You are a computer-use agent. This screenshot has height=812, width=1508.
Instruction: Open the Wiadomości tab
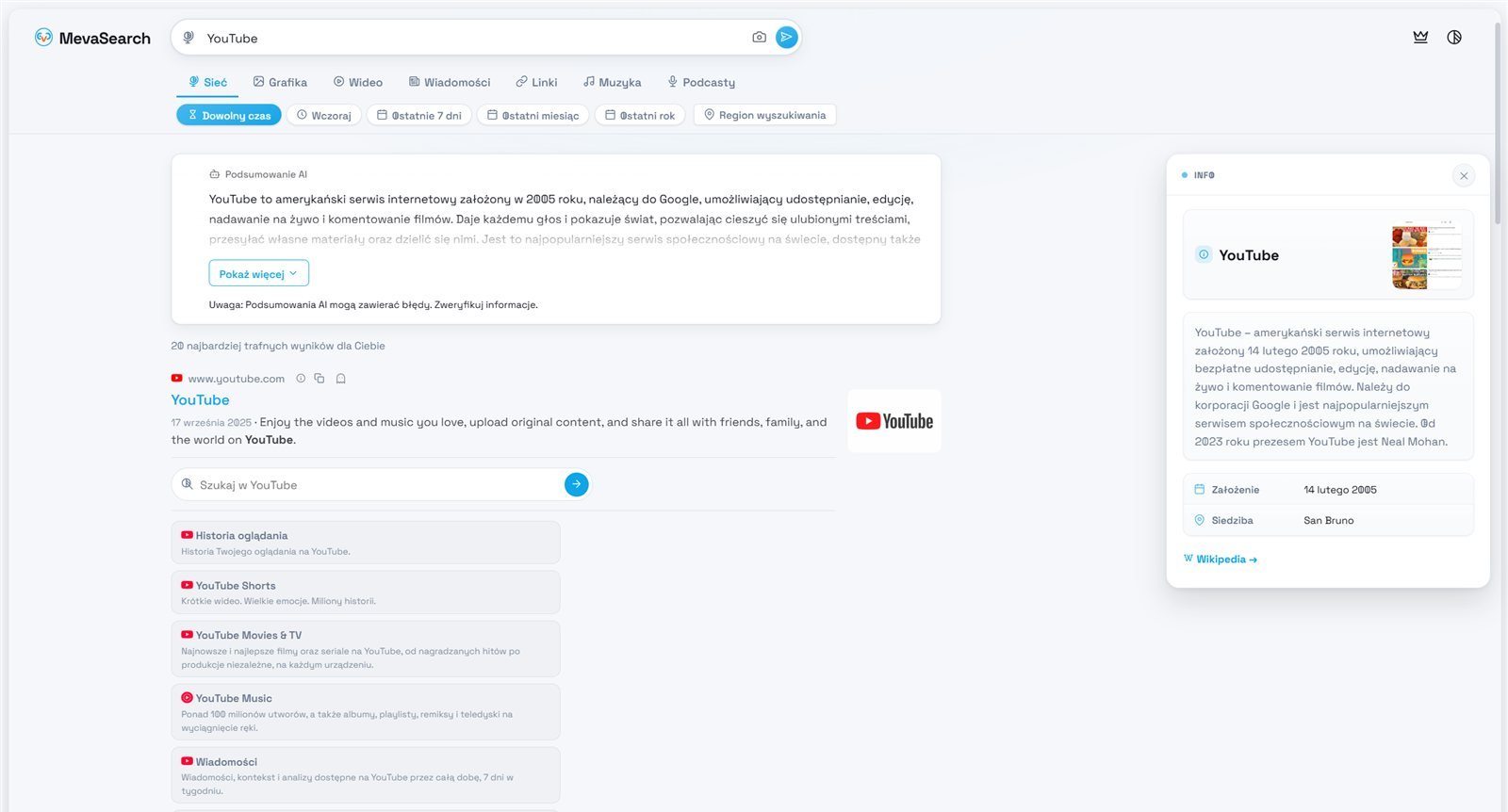click(449, 82)
